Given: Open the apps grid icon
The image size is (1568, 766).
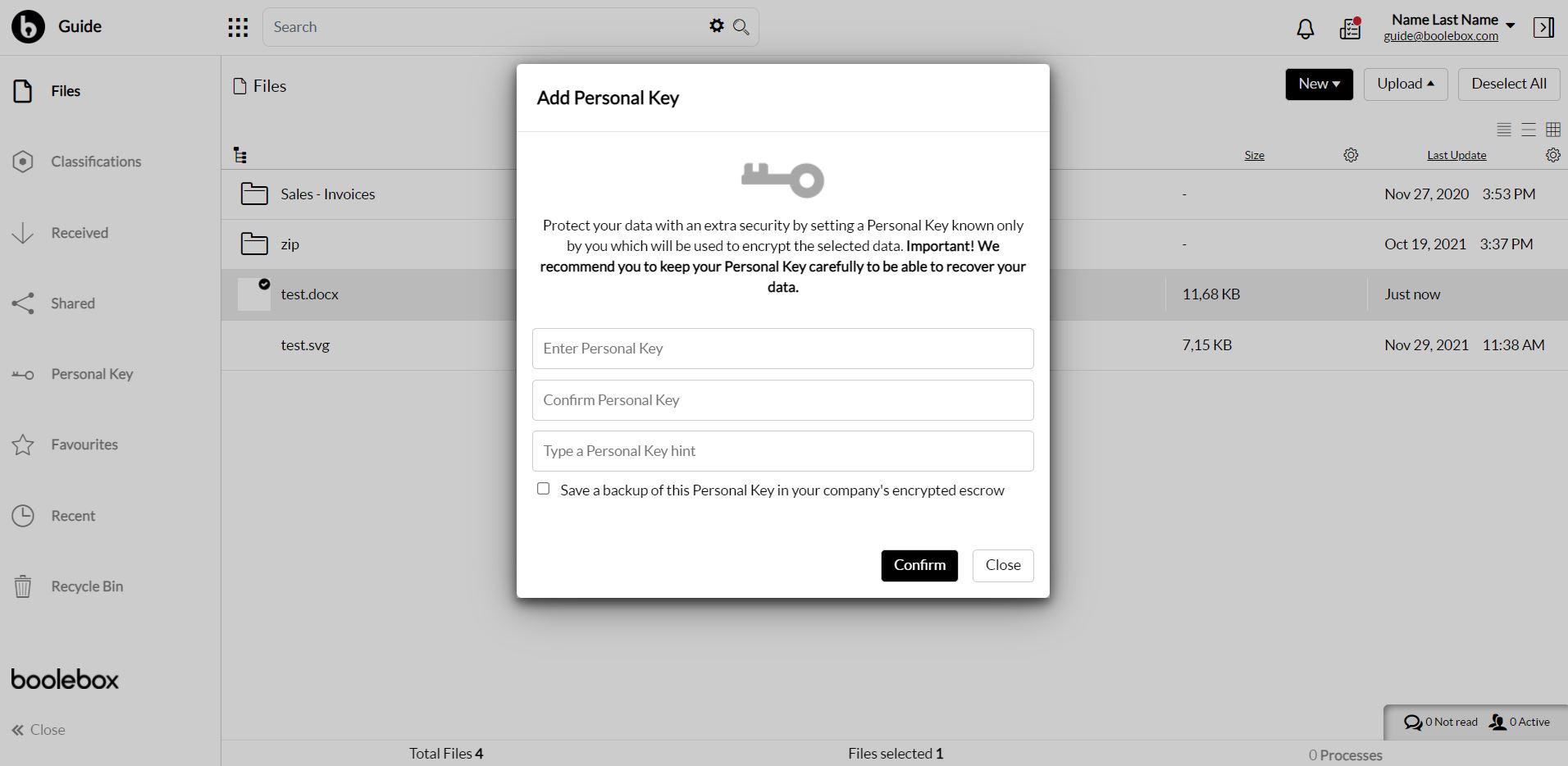Looking at the screenshot, I should pyautogui.click(x=238, y=28).
